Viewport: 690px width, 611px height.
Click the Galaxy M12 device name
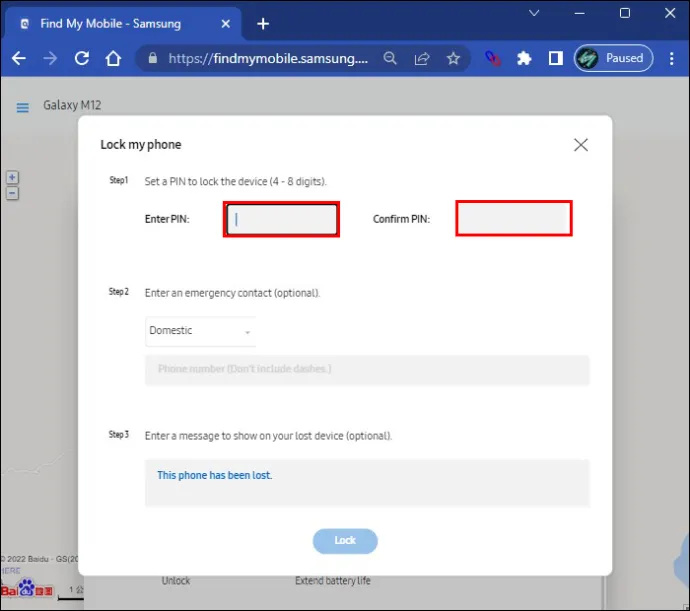pyautogui.click(x=72, y=105)
